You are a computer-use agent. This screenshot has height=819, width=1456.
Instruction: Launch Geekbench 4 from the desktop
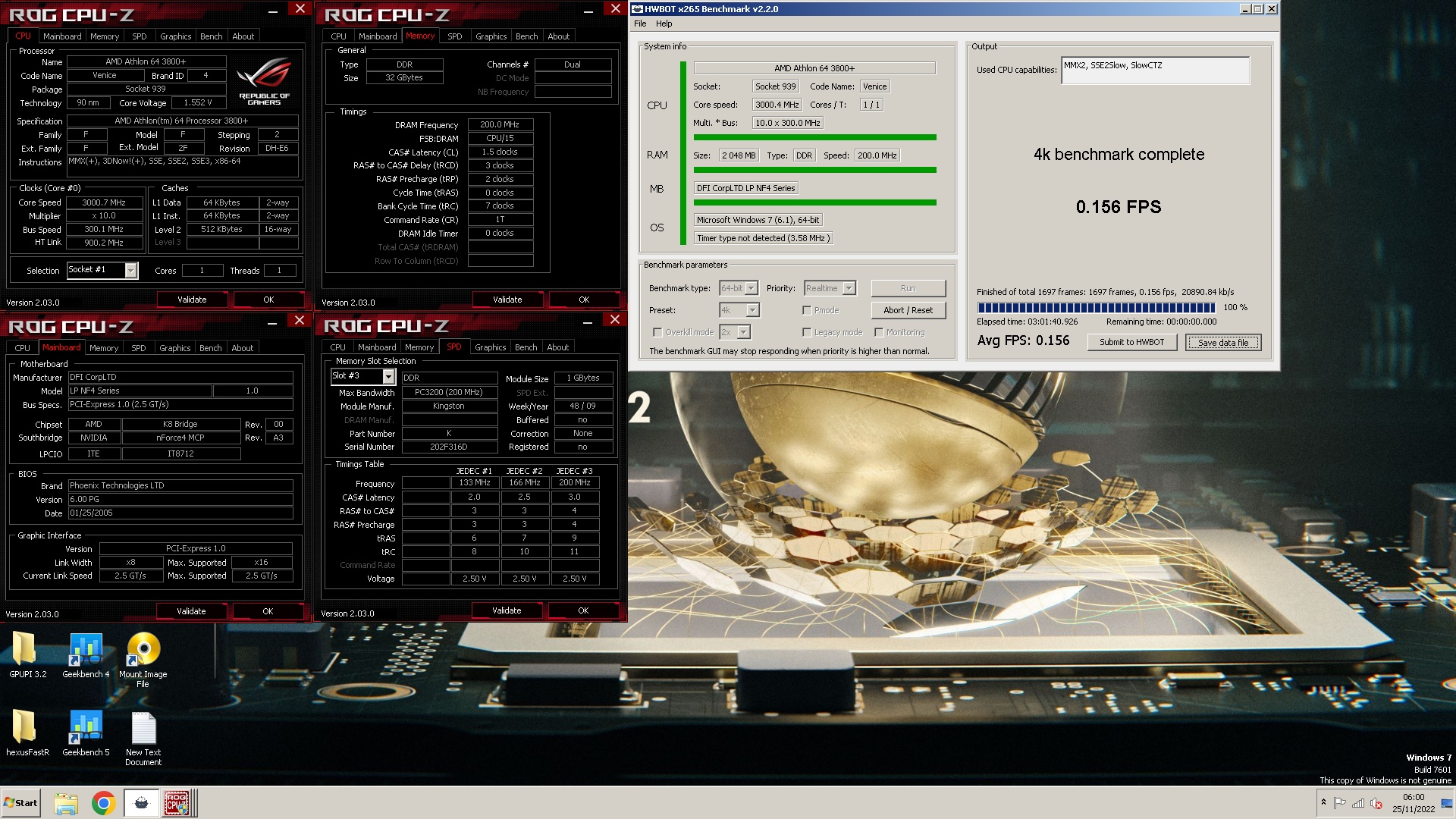(x=86, y=654)
